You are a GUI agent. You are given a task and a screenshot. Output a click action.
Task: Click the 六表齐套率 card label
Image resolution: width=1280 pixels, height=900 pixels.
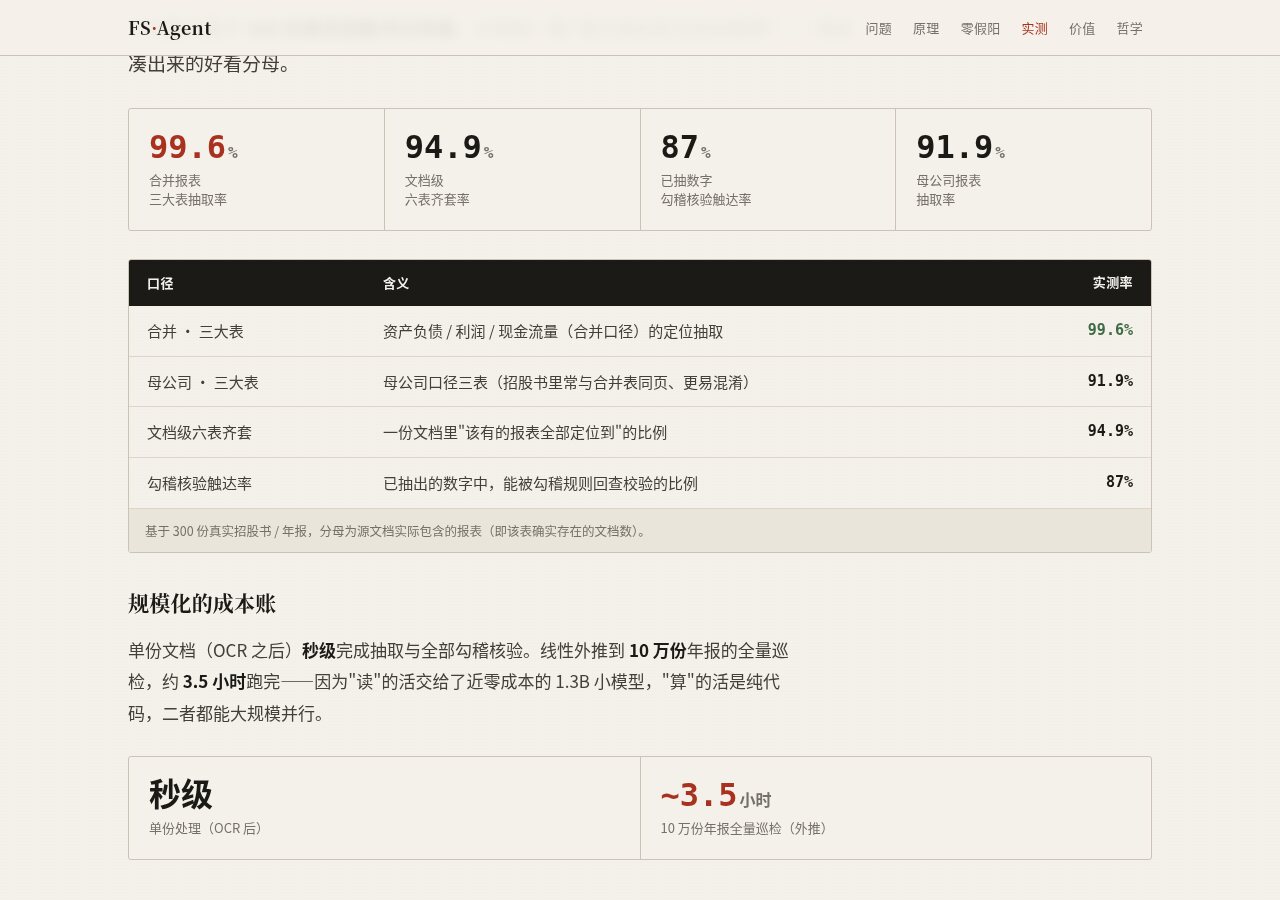coord(437,199)
